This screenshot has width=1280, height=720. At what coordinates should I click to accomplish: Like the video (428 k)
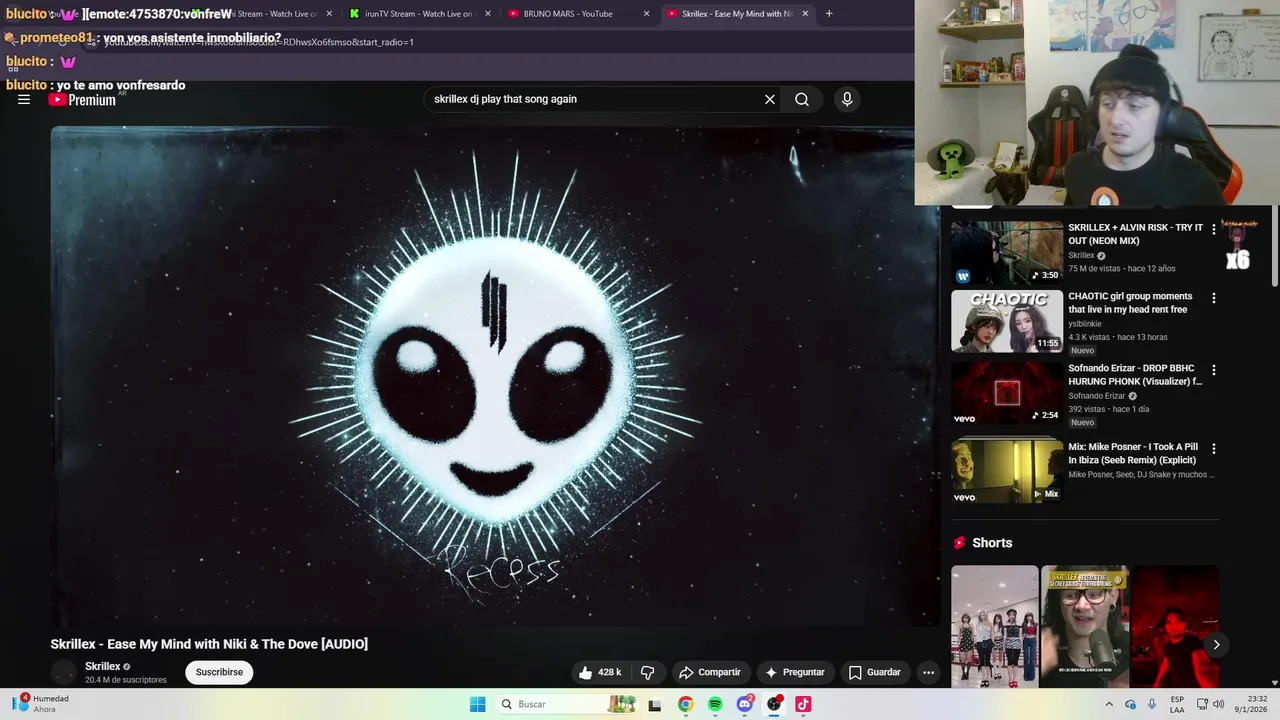tap(599, 672)
